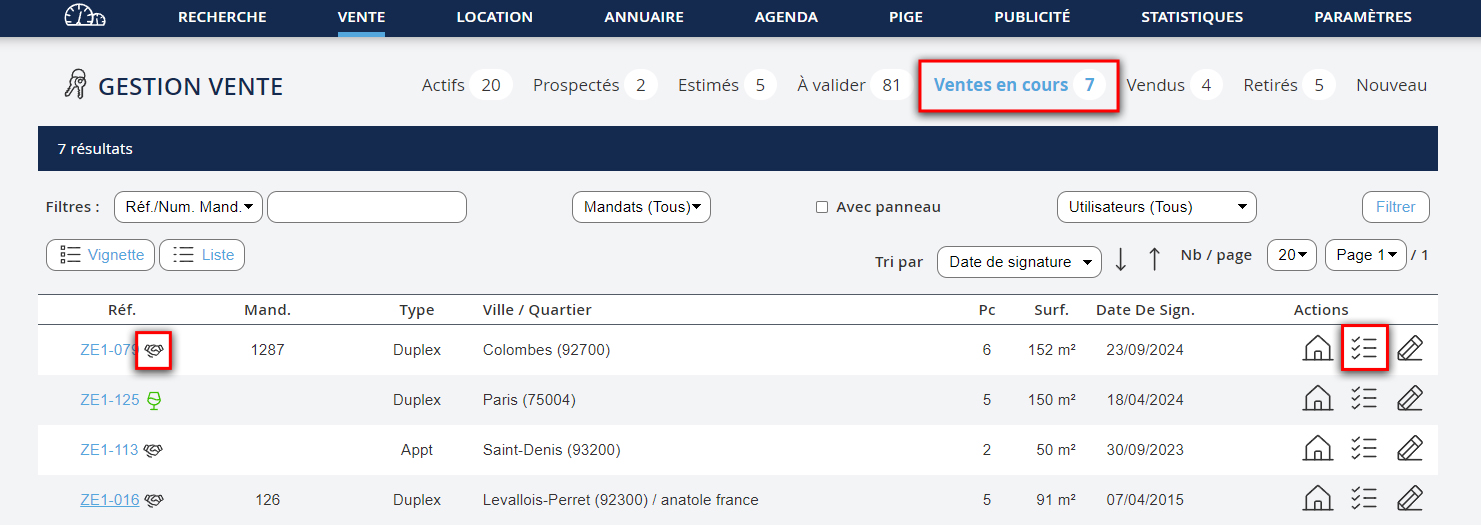Open house icon for Colombes listing

[1318, 349]
